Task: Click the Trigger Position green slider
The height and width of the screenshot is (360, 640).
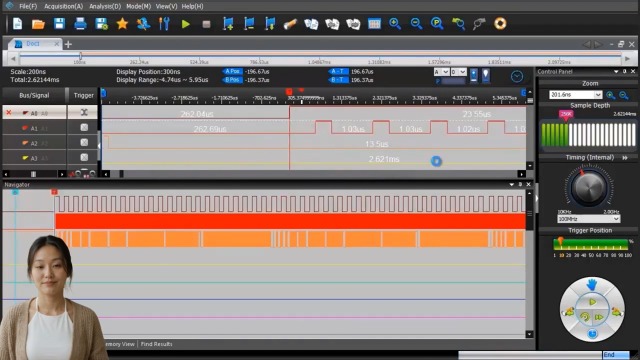Action: point(591,244)
